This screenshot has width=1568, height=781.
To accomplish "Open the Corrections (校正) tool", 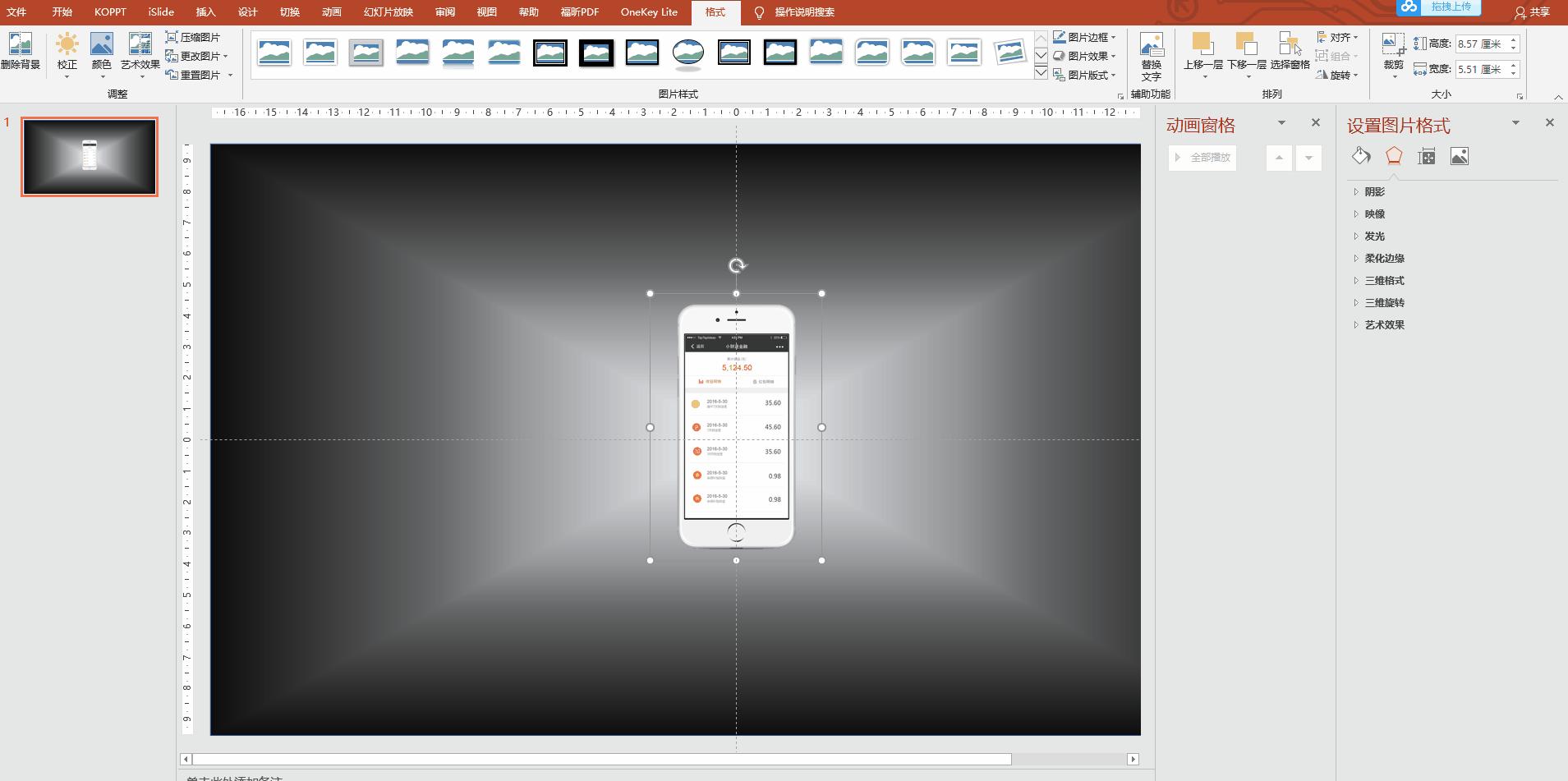I will click(67, 51).
